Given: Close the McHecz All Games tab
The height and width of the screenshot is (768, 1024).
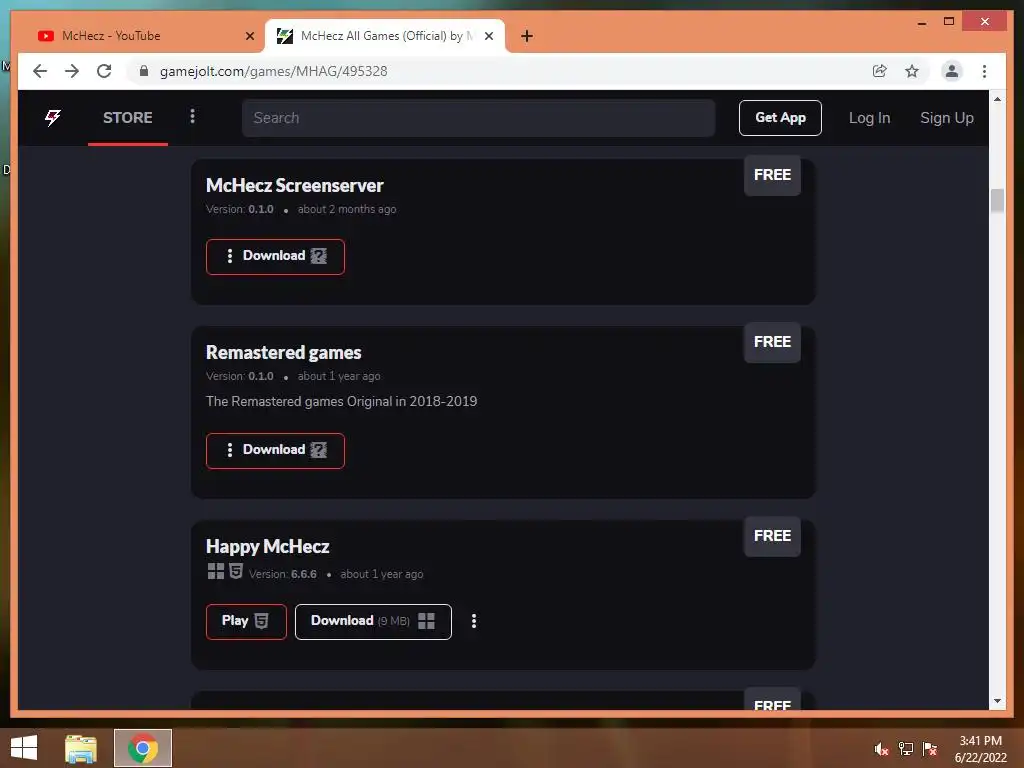Looking at the screenshot, I should (x=488, y=37).
